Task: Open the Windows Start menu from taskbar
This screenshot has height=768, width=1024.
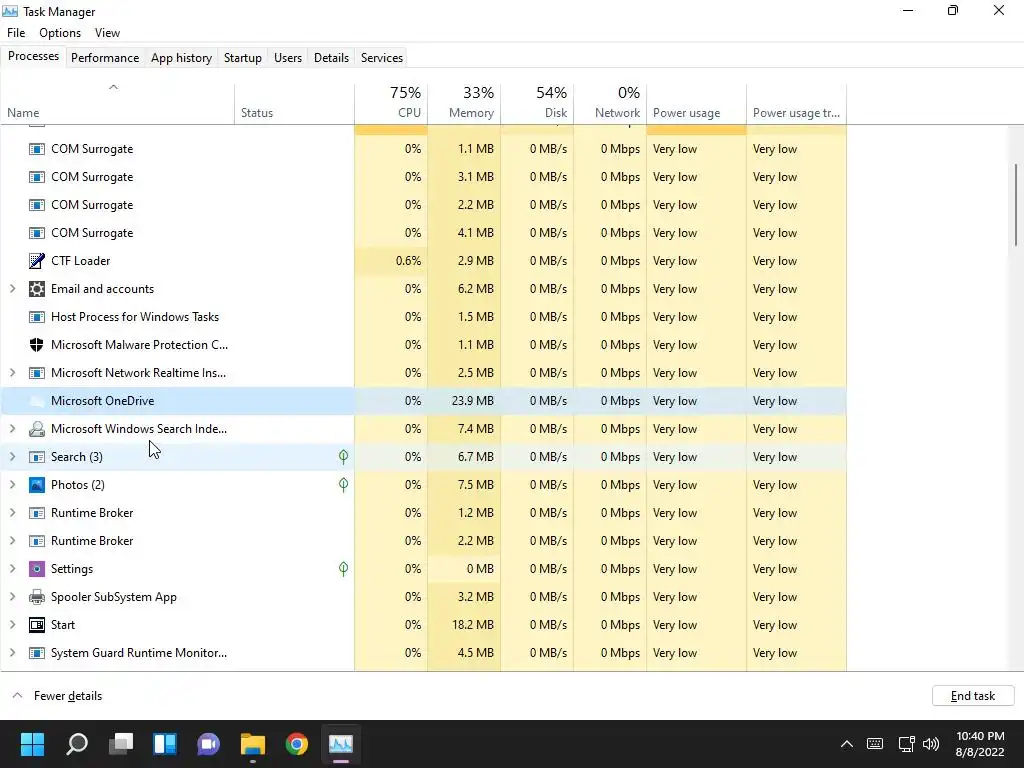Action: tap(32, 744)
